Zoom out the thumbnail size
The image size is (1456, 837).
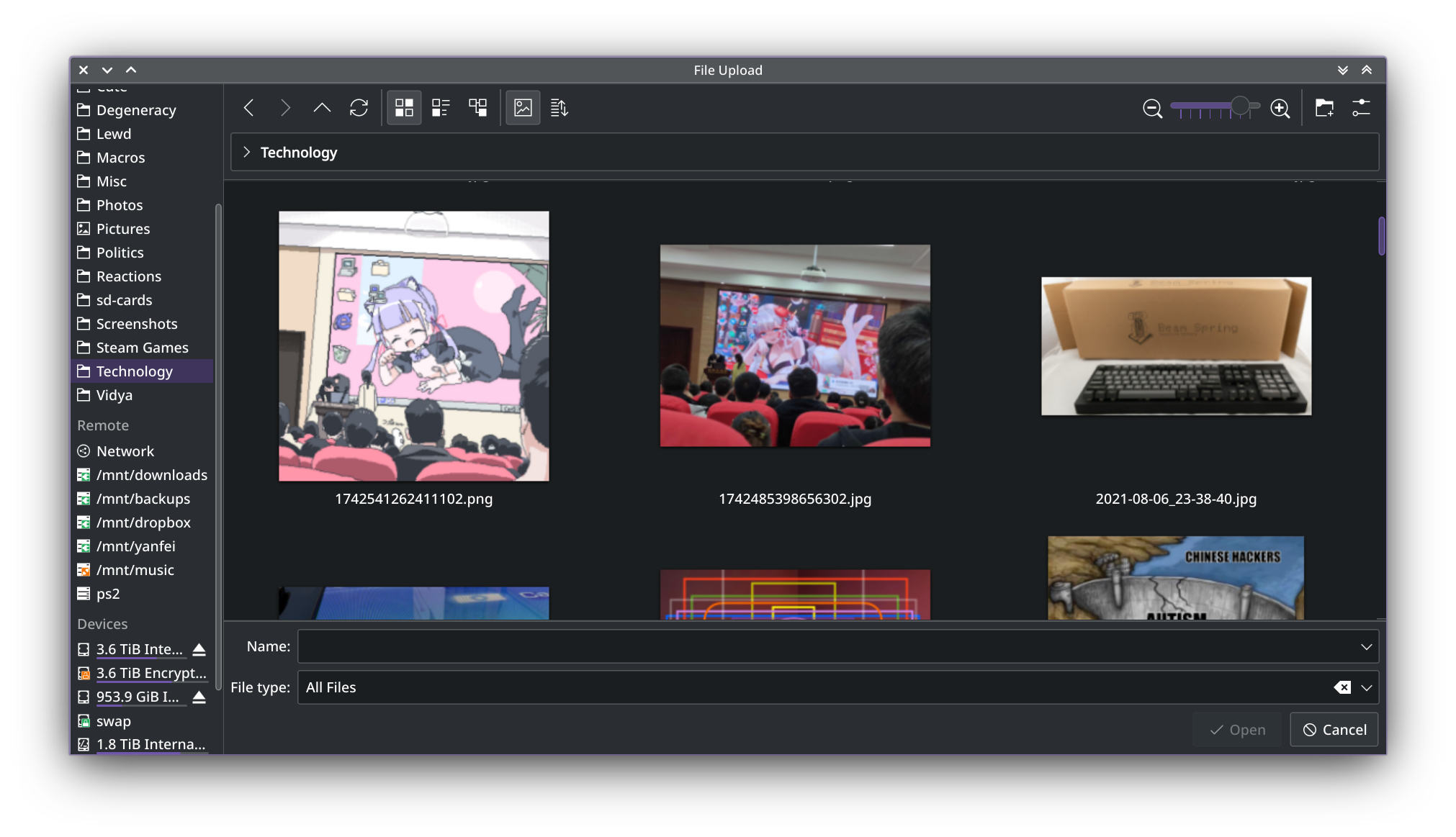point(1152,108)
